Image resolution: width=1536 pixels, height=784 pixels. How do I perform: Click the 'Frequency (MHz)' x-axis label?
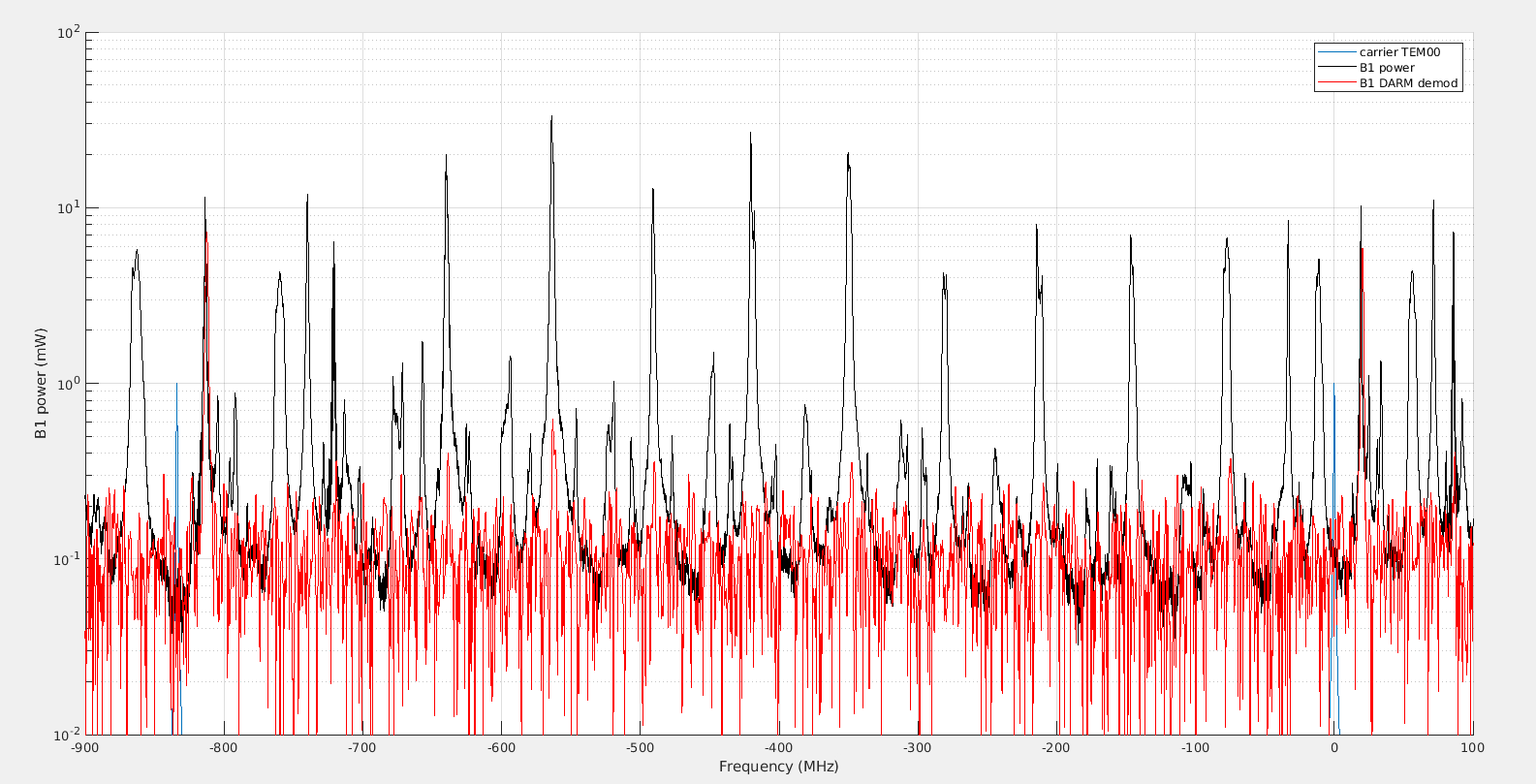(x=778, y=767)
